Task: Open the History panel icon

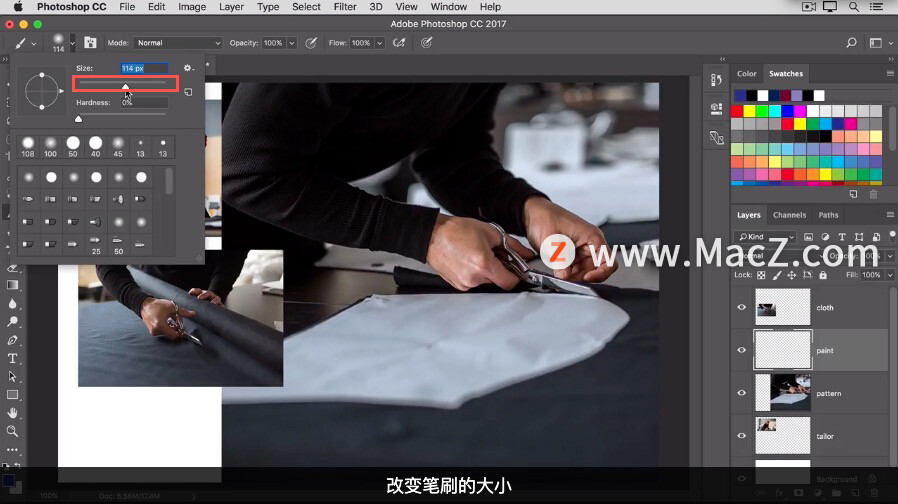Action: 716,80
